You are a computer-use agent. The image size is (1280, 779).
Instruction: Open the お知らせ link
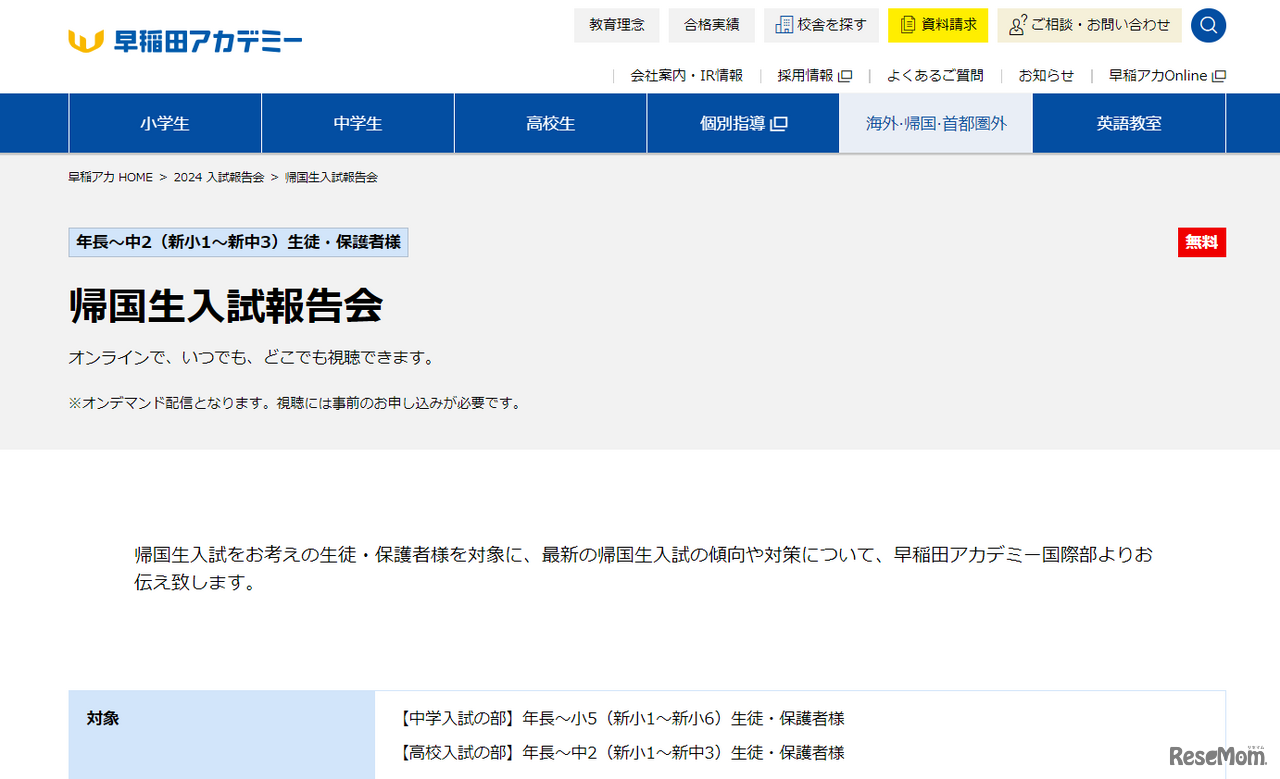tap(1046, 76)
